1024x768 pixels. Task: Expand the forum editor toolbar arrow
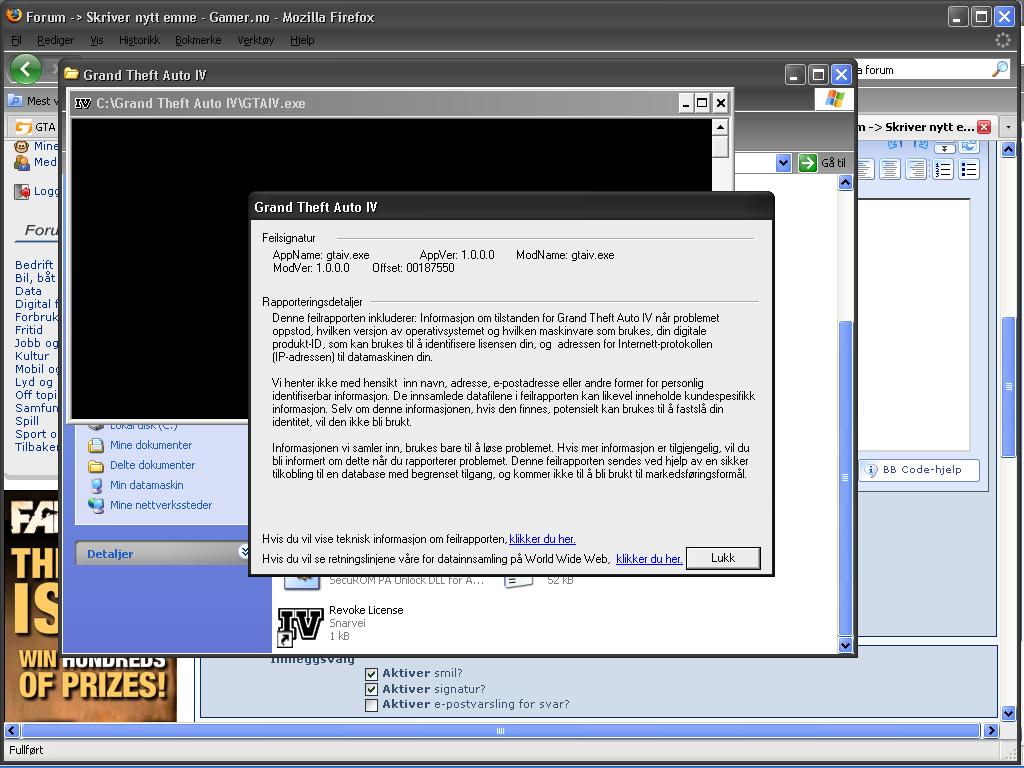[x=944, y=148]
